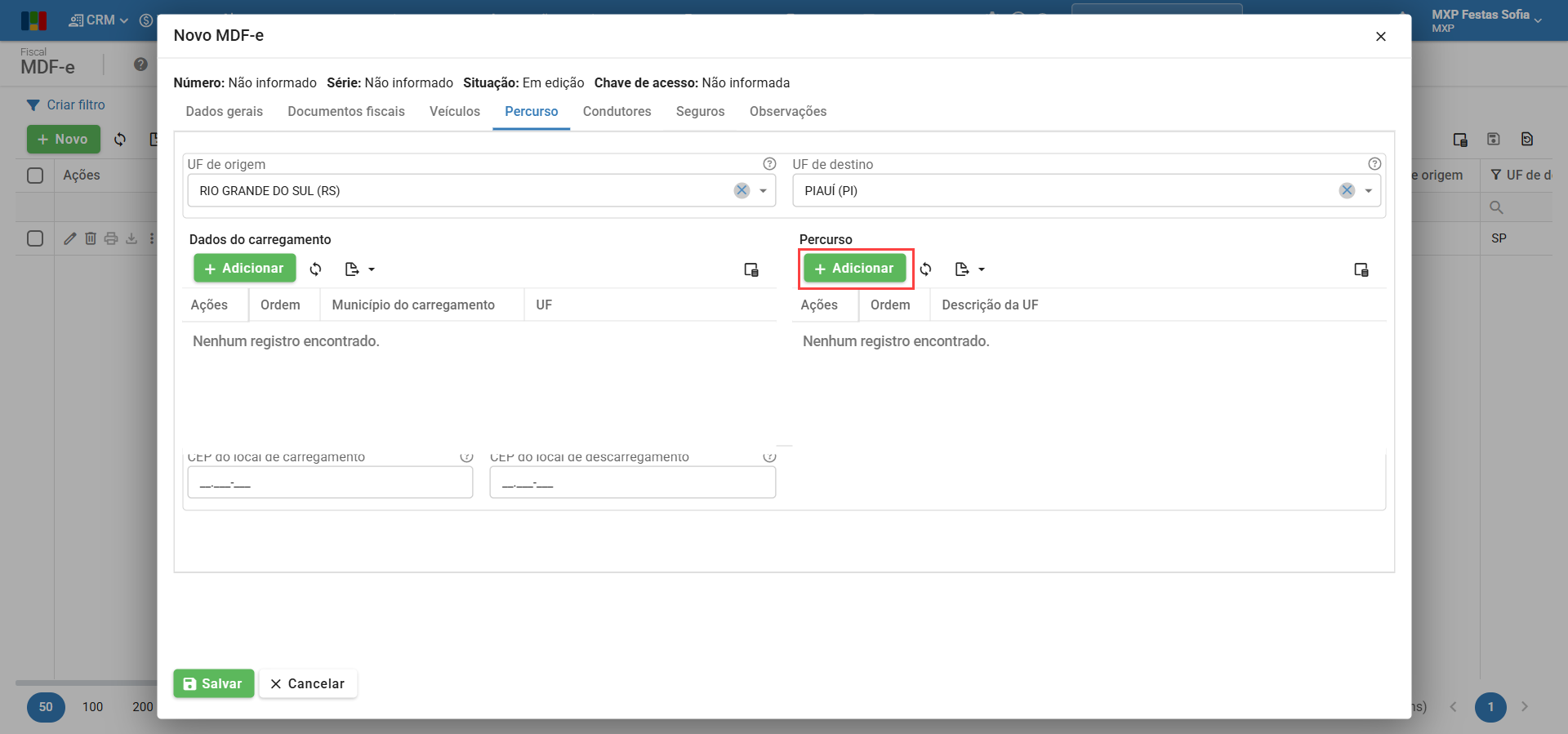Image resolution: width=1568 pixels, height=734 pixels.
Task: Open more actions for the MDF-e row
Action: click(x=152, y=238)
